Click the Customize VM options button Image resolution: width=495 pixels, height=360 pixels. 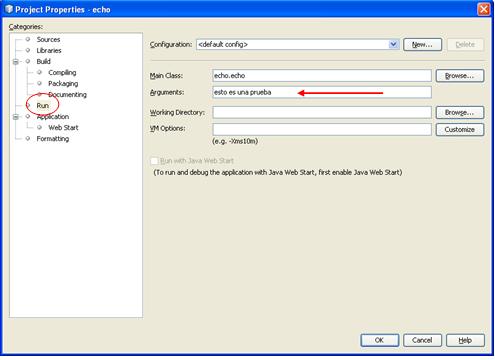click(x=460, y=129)
